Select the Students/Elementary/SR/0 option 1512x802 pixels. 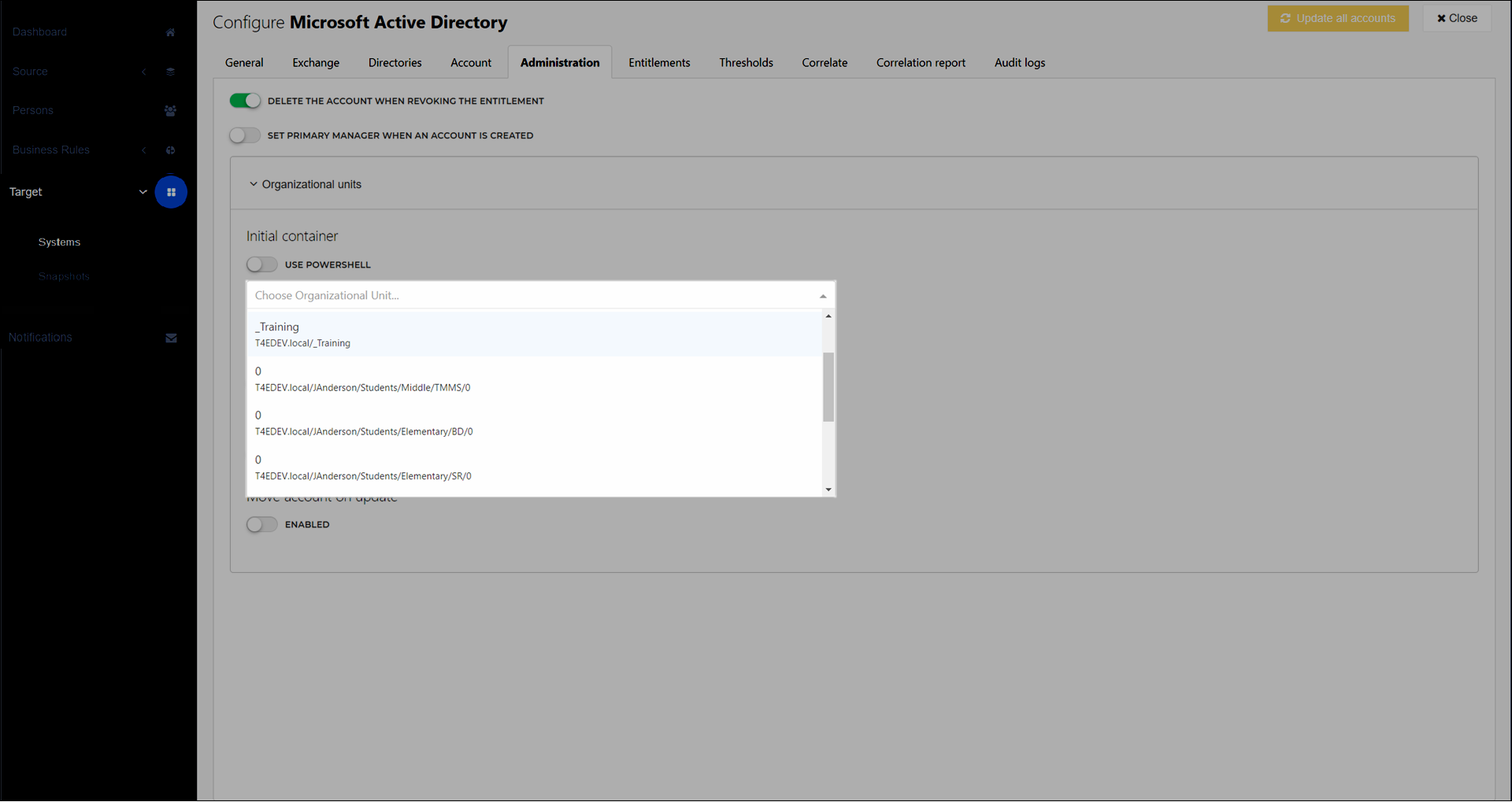coord(535,468)
